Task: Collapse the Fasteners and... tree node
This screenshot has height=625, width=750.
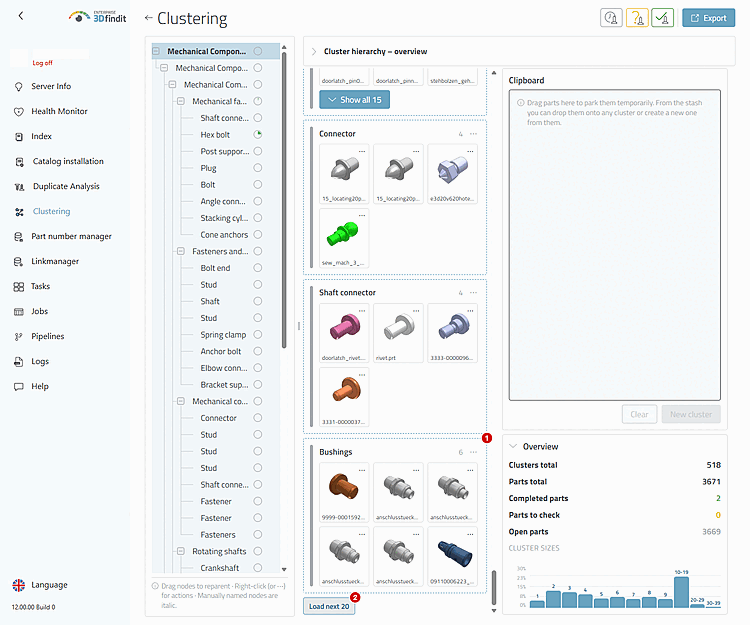Action: (181, 251)
